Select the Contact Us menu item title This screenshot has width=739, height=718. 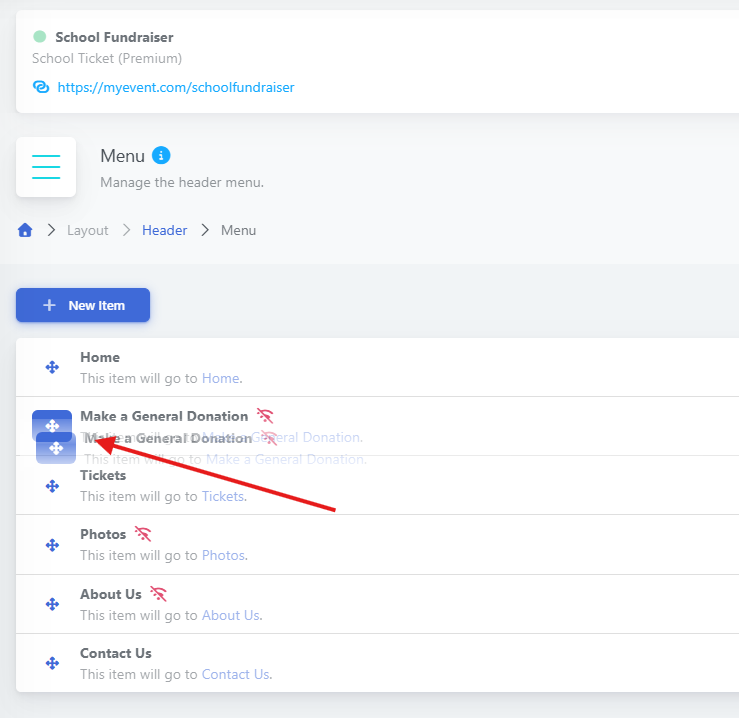point(116,653)
